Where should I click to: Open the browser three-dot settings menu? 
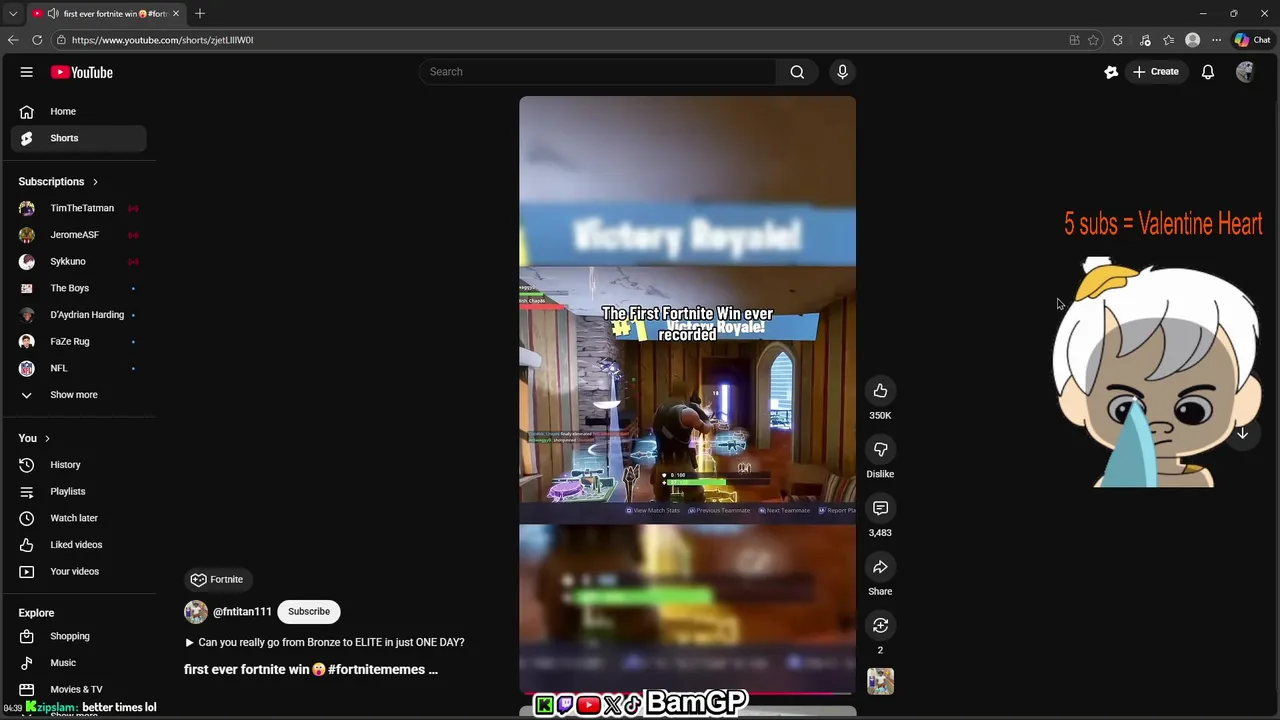click(x=1216, y=40)
